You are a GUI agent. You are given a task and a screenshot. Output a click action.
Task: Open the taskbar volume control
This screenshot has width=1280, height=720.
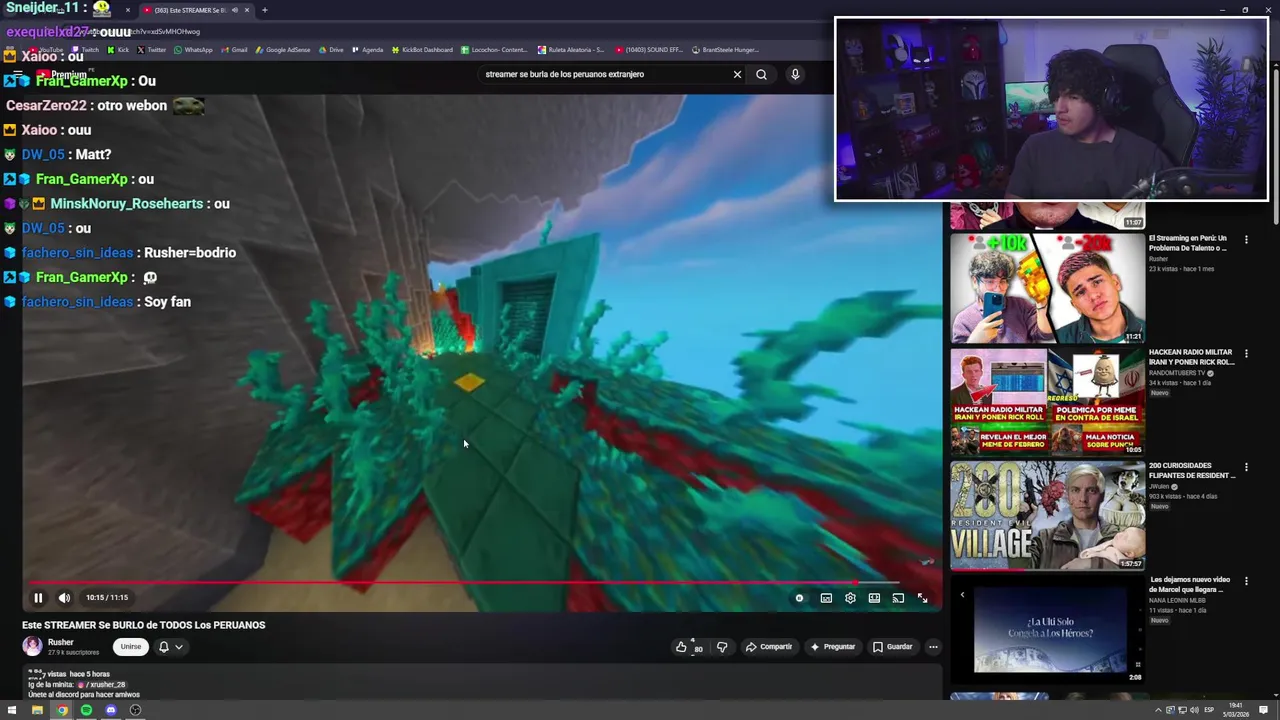pyautogui.click(x=1194, y=711)
